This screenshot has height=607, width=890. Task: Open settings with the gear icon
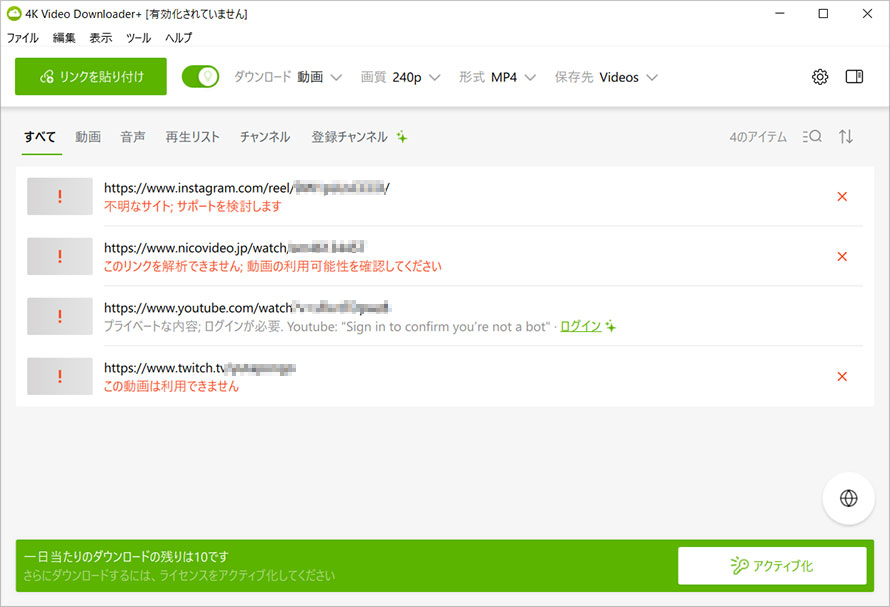(820, 76)
